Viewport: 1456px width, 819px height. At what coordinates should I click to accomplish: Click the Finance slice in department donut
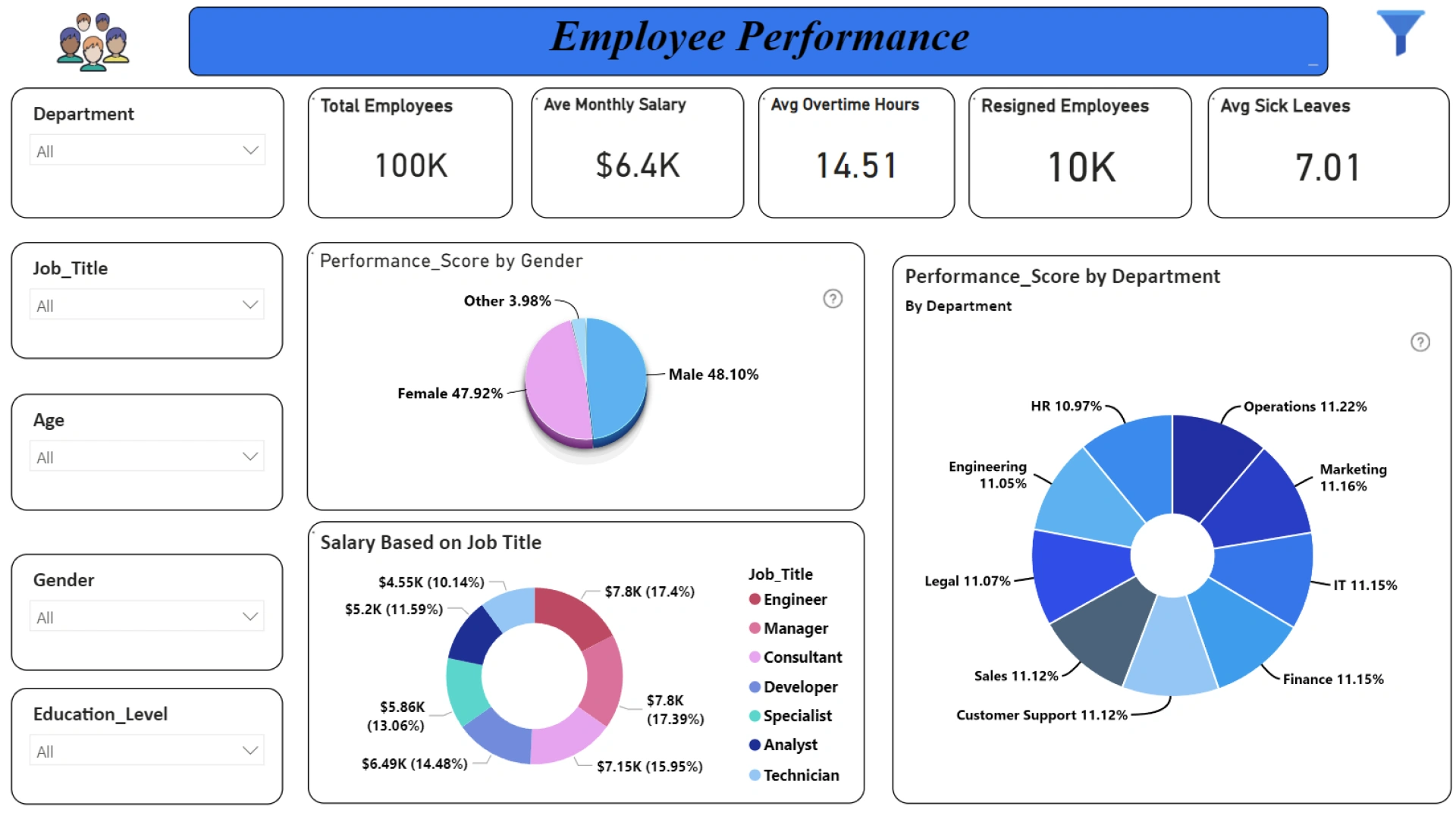(1238, 634)
